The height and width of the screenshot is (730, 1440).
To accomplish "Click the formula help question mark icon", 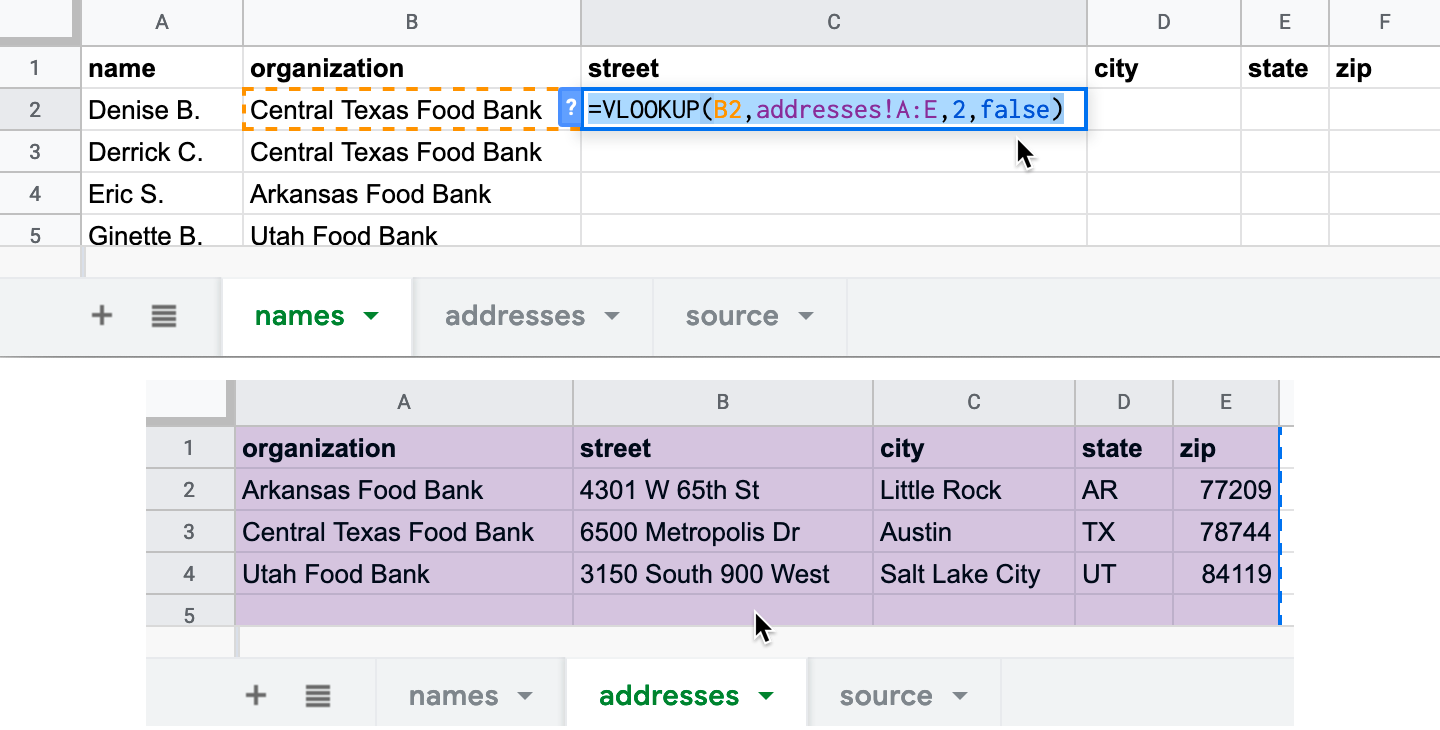I will tap(569, 108).
